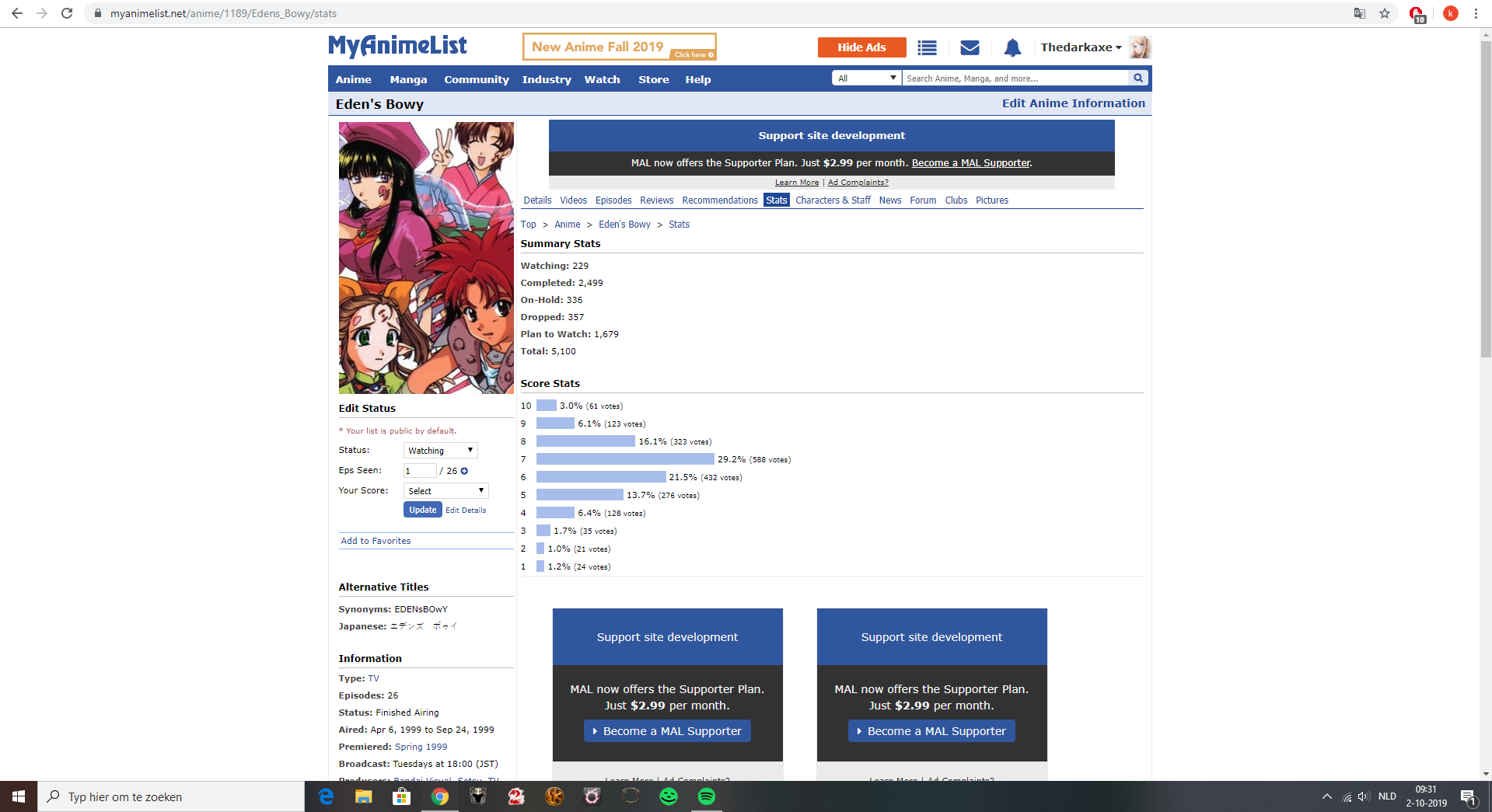The height and width of the screenshot is (812, 1492).
Task: Bookmark this page with star icon
Action: tap(1385, 13)
